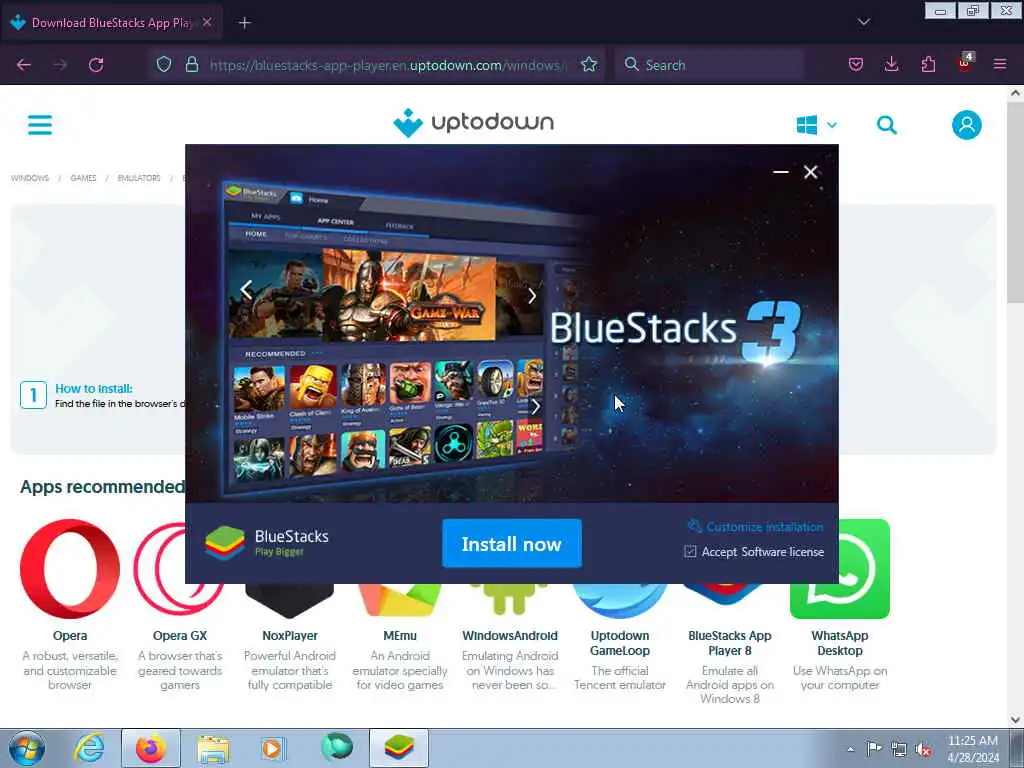
Task: Switch to Firefox in the taskbar
Action: pyautogui.click(x=151, y=748)
